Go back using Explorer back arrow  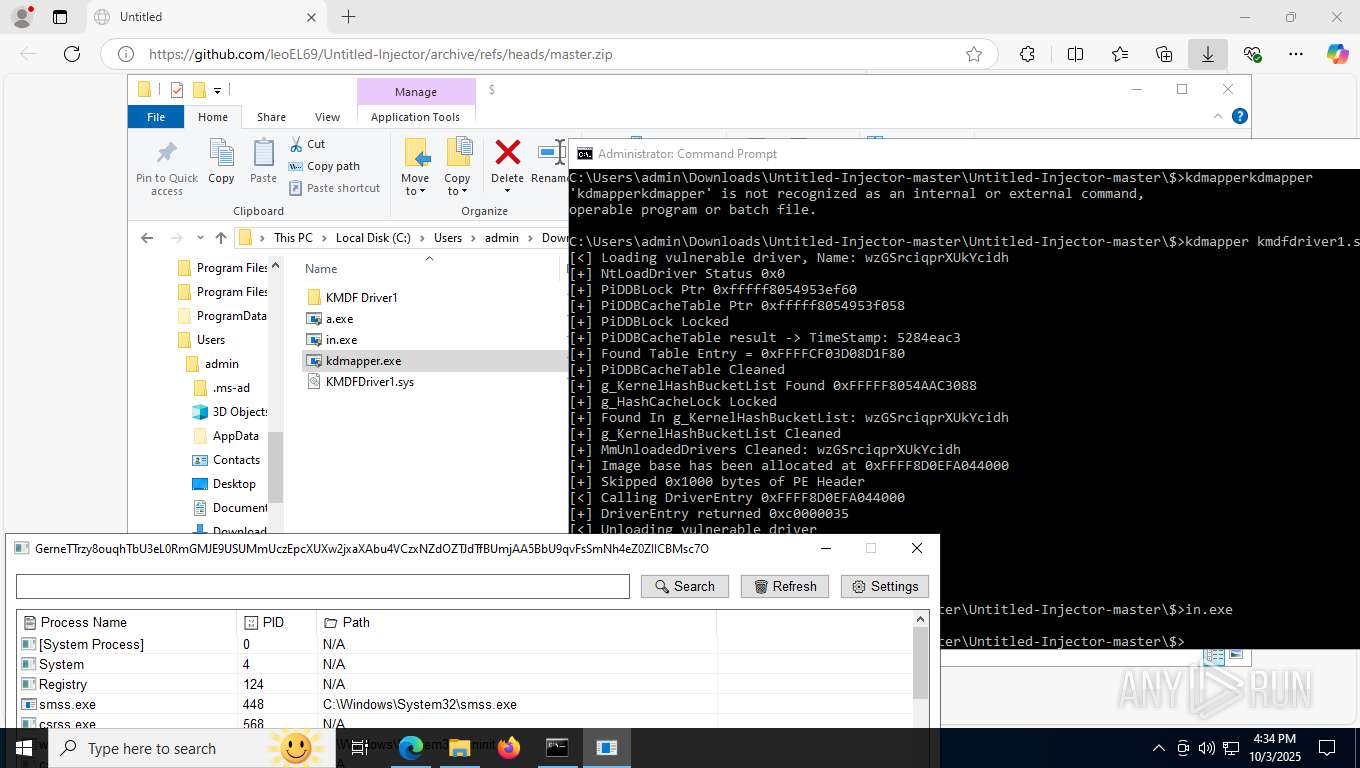147,238
